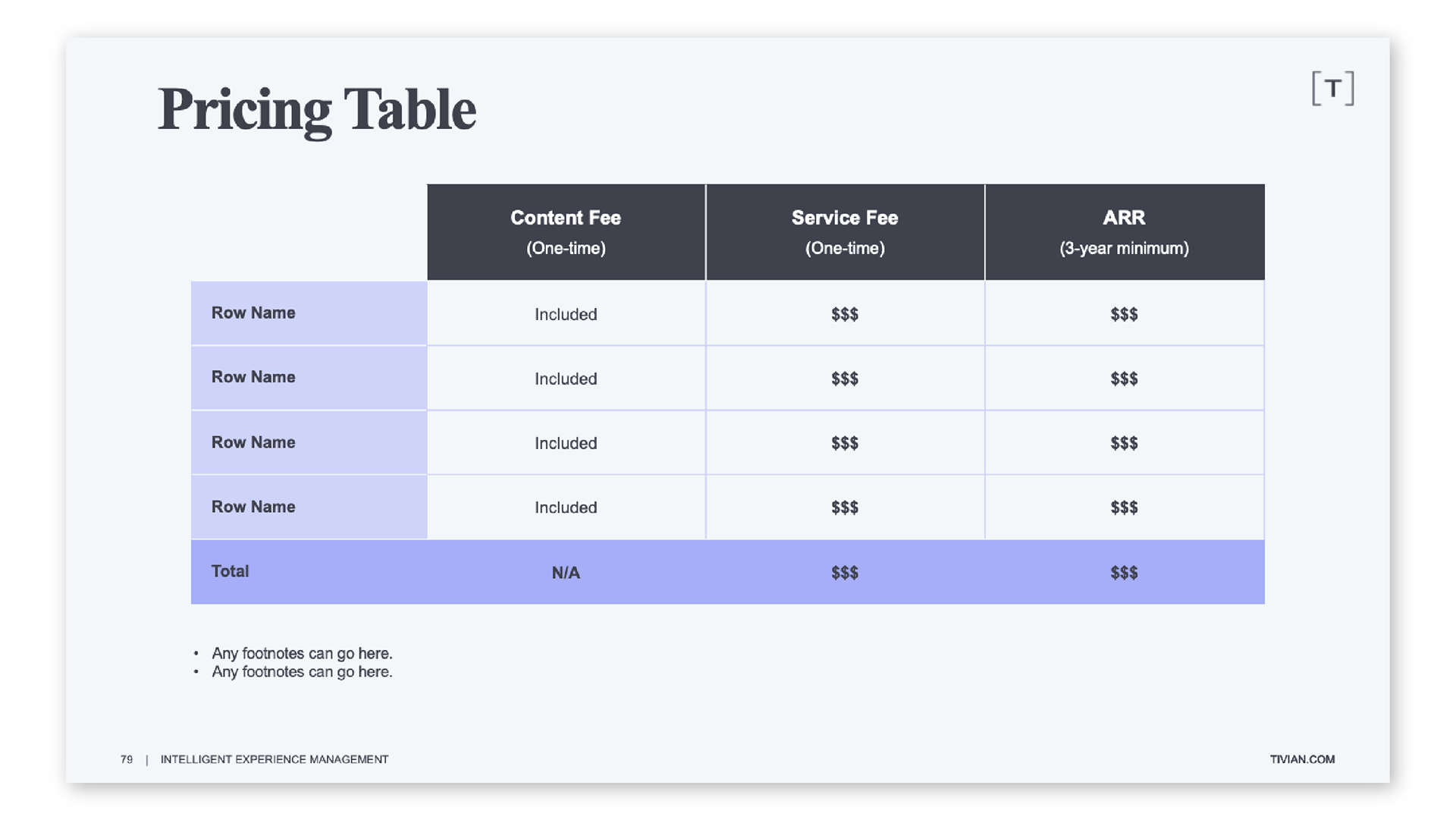The image size is (1456, 820).
Task: Click the N/A cell in Total row
Action: tap(566, 573)
